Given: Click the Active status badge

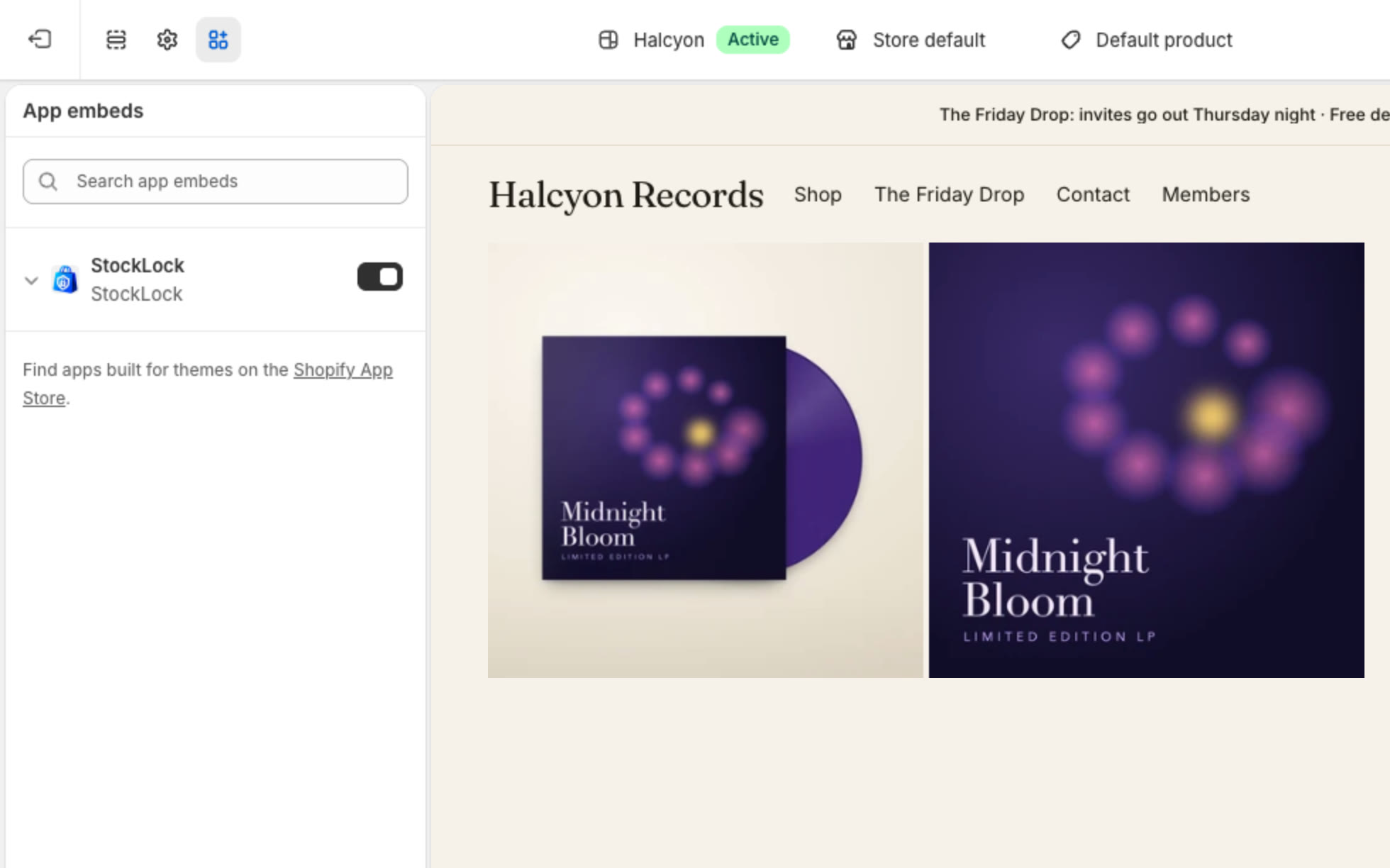Looking at the screenshot, I should (x=753, y=40).
